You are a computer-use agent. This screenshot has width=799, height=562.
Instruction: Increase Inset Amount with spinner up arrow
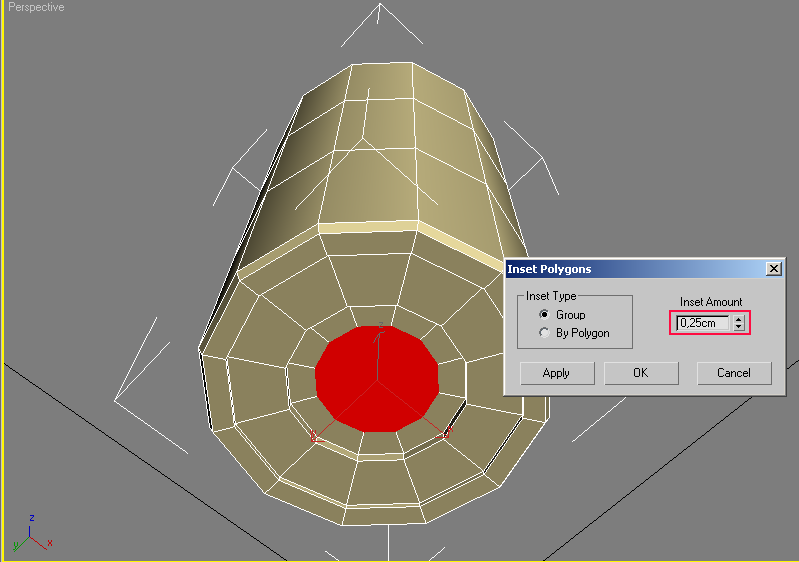739,319
